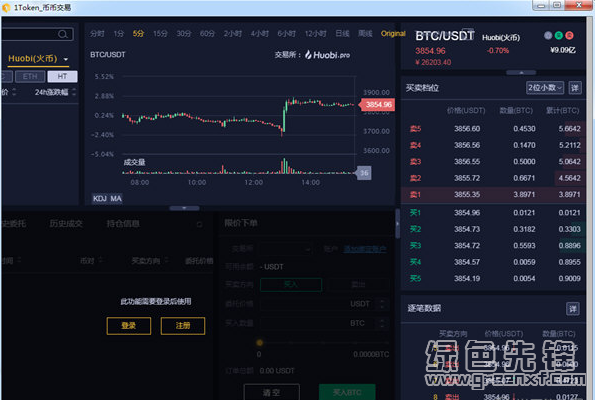Open the 2位小数 precision dropdown
The image size is (595, 400).
pos(545,88)
